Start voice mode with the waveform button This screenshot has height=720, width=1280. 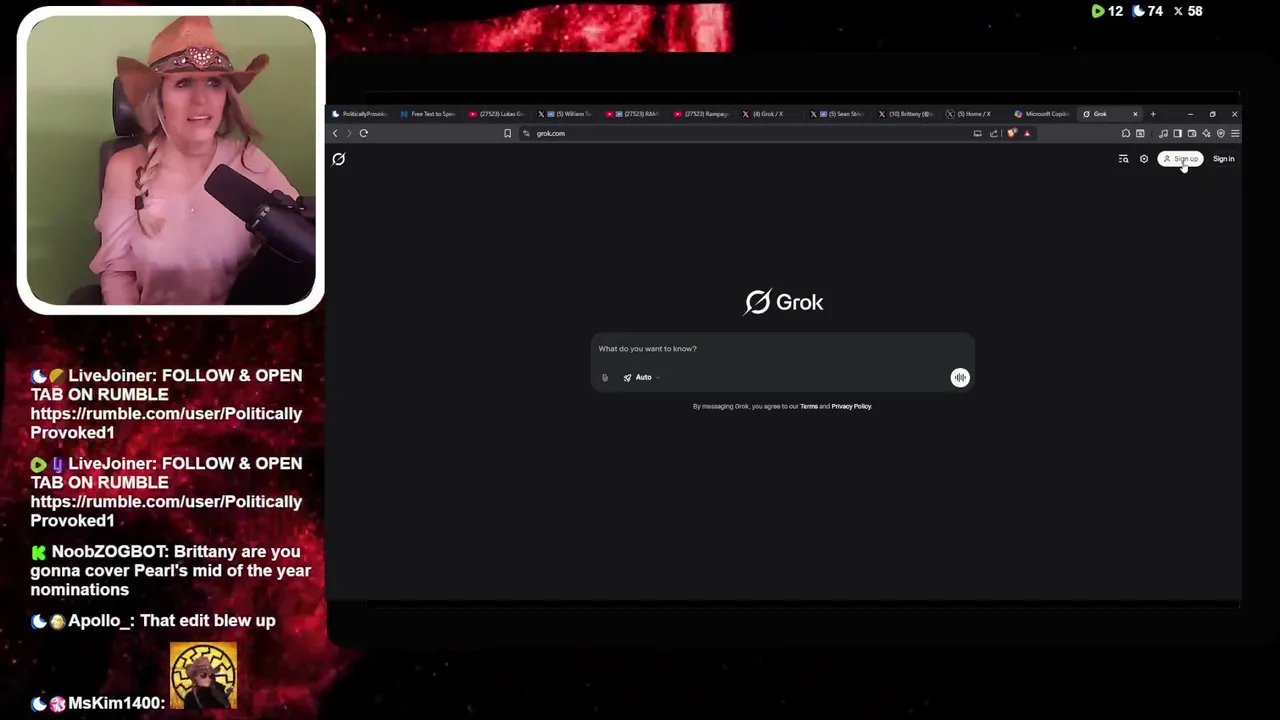(x=960, y=377)
